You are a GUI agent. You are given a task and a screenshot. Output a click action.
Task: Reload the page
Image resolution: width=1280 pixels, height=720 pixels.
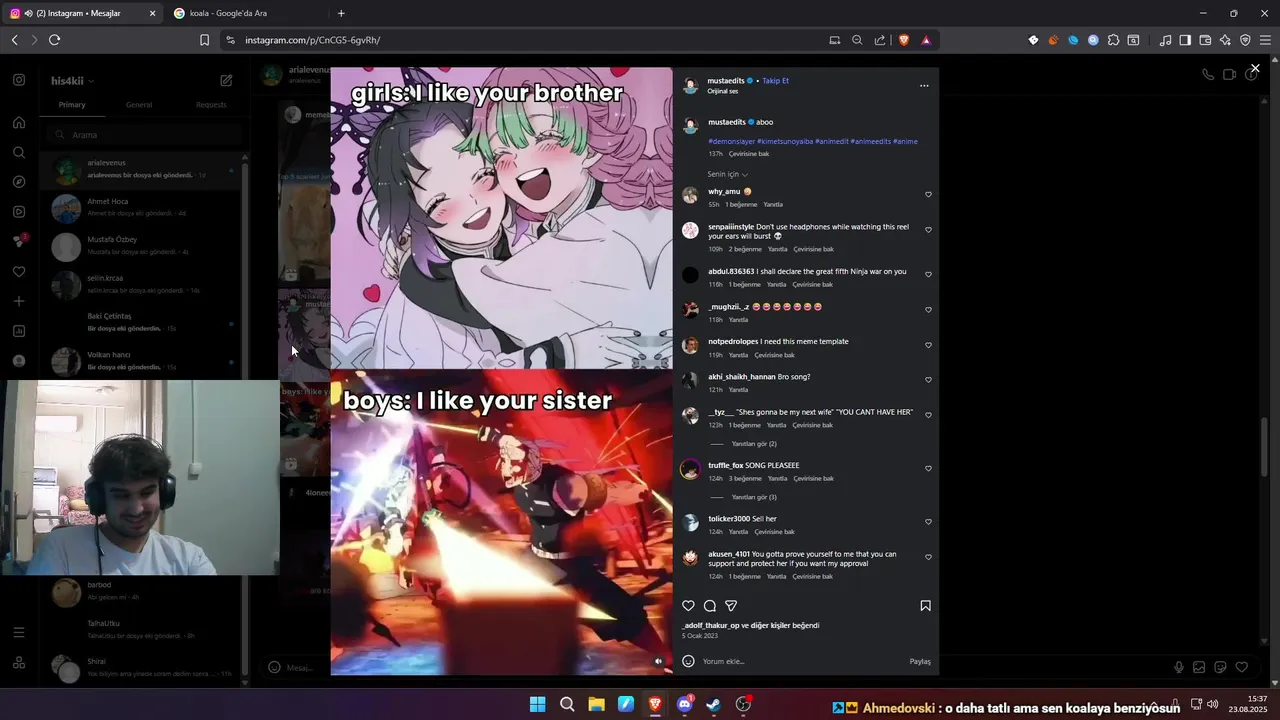tap(54, 40)
